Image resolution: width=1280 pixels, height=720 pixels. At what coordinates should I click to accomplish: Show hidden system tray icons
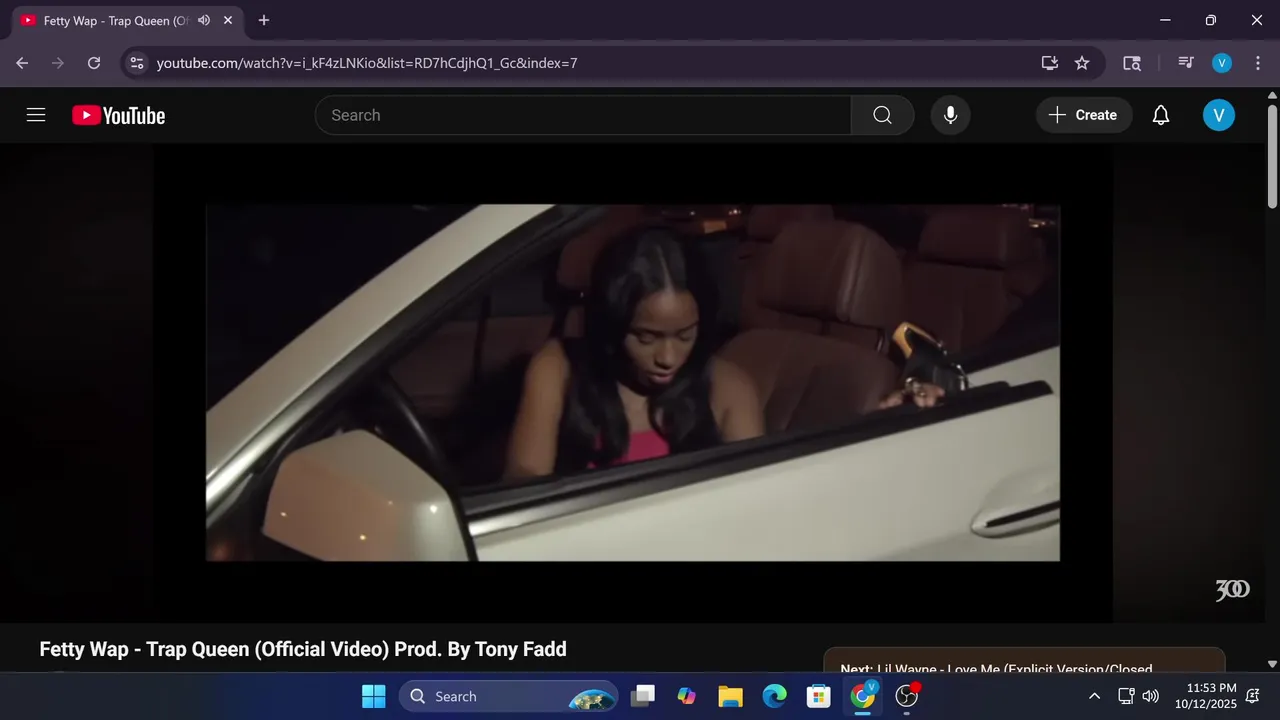(x=1094, y=696)
